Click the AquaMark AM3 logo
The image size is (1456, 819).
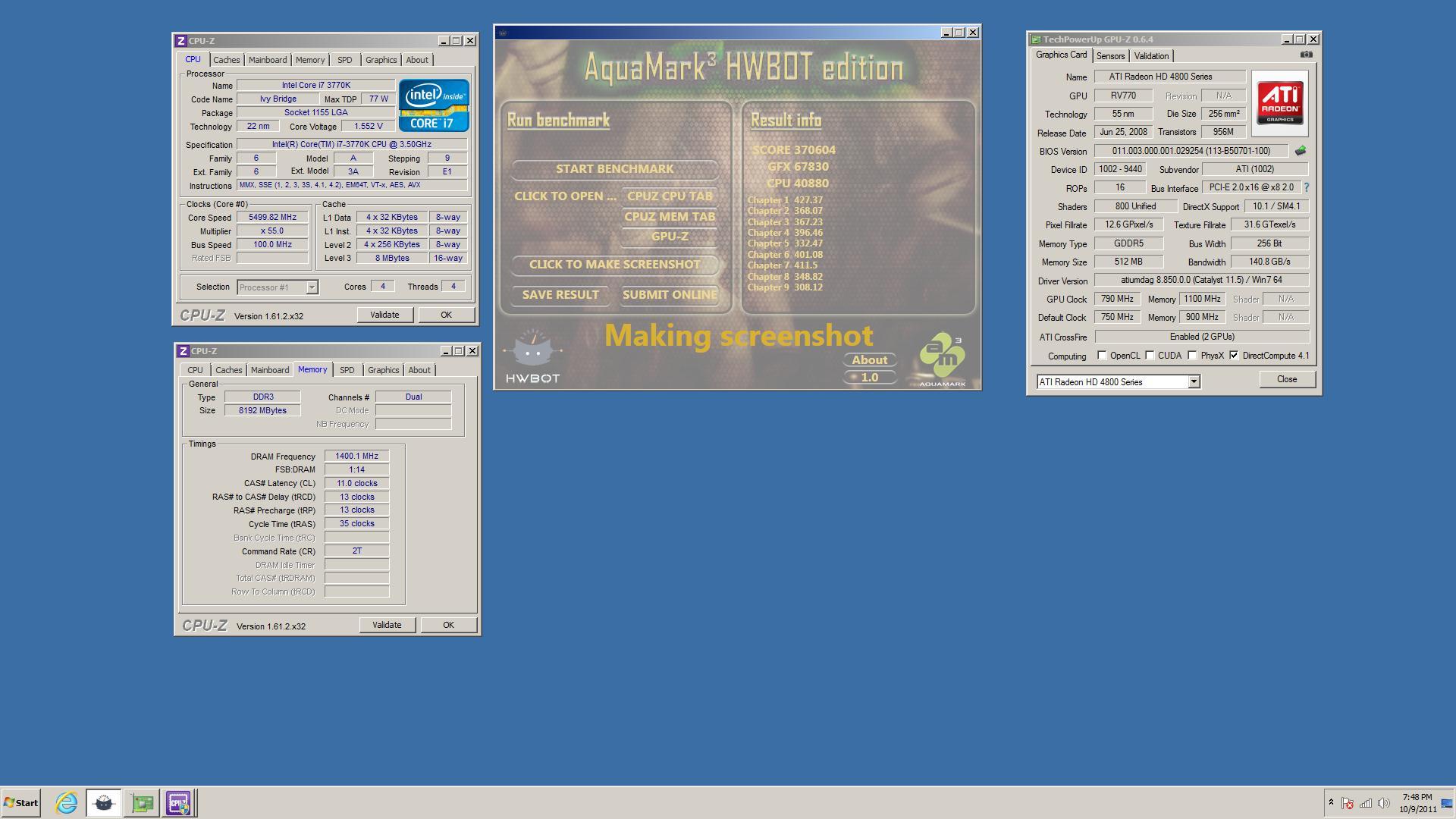point(942,359)
